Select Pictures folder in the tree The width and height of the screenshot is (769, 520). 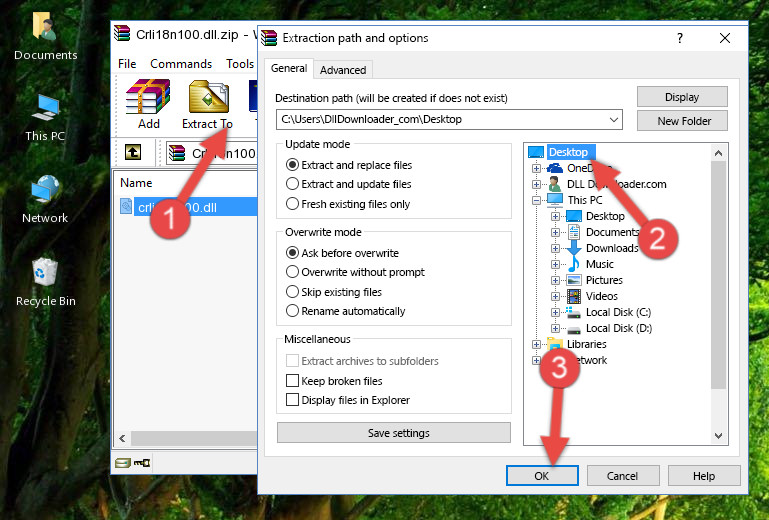[595, 280]
